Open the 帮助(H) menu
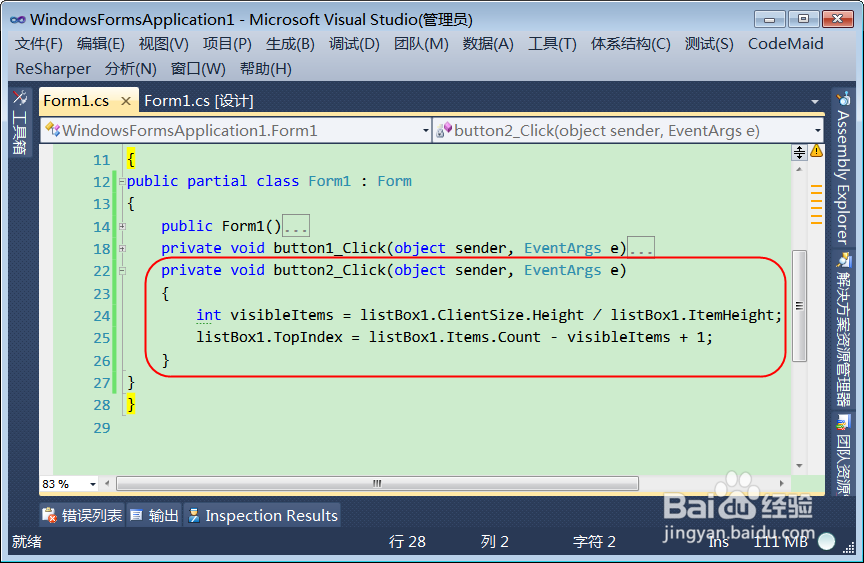The height and width of the screenshot is (563, 864). (266, 69)
